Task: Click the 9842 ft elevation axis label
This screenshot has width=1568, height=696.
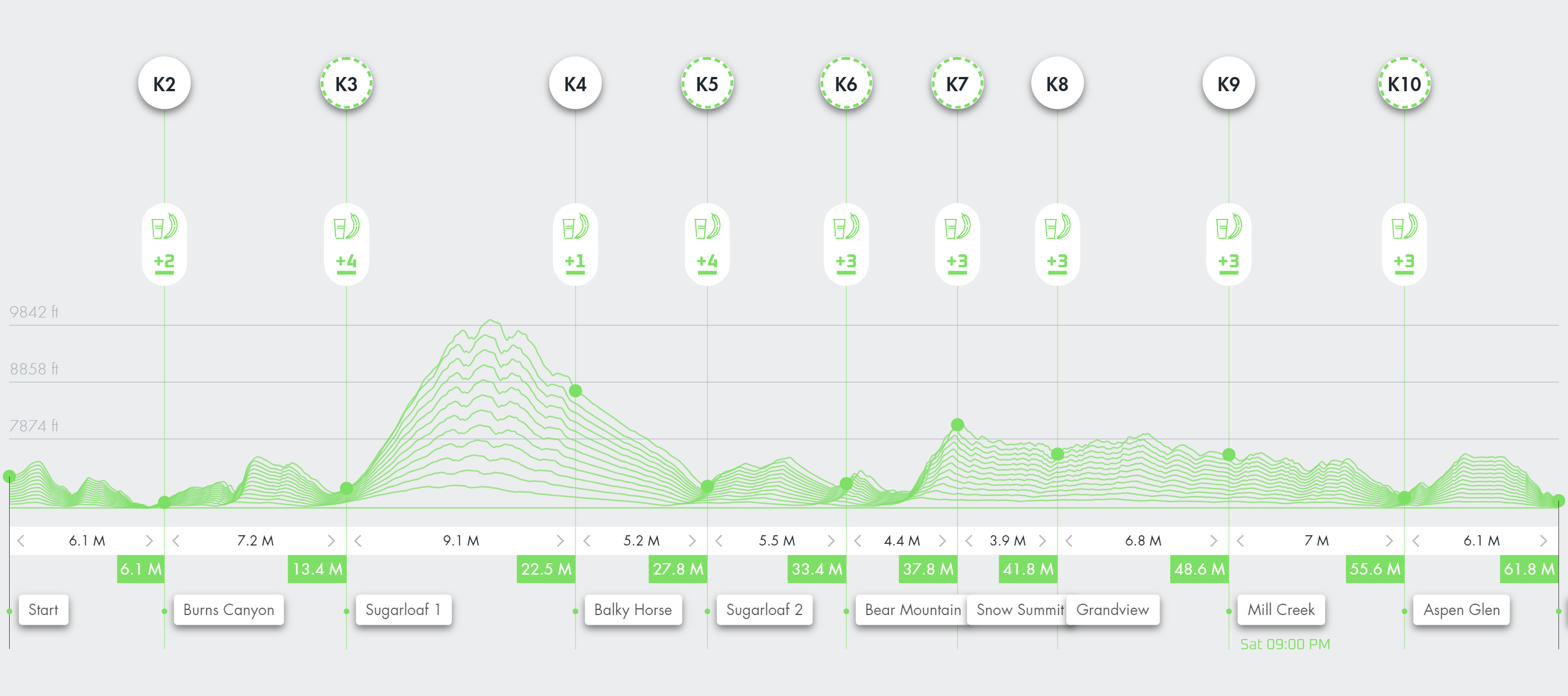Action: pos(34,312)
